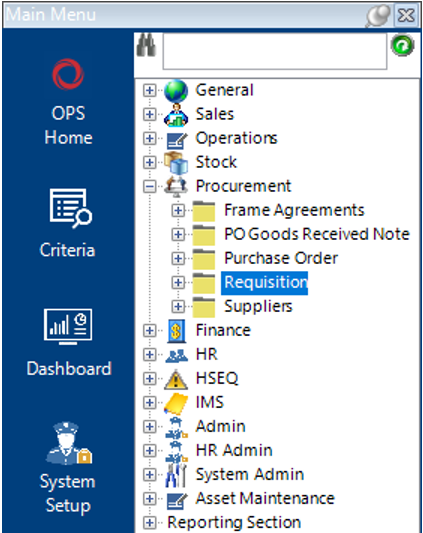This screenshot has height=533, width=423.
Task: Select the Asset Maintenance label
Action: pyautogui.click(x=265, y=499)
